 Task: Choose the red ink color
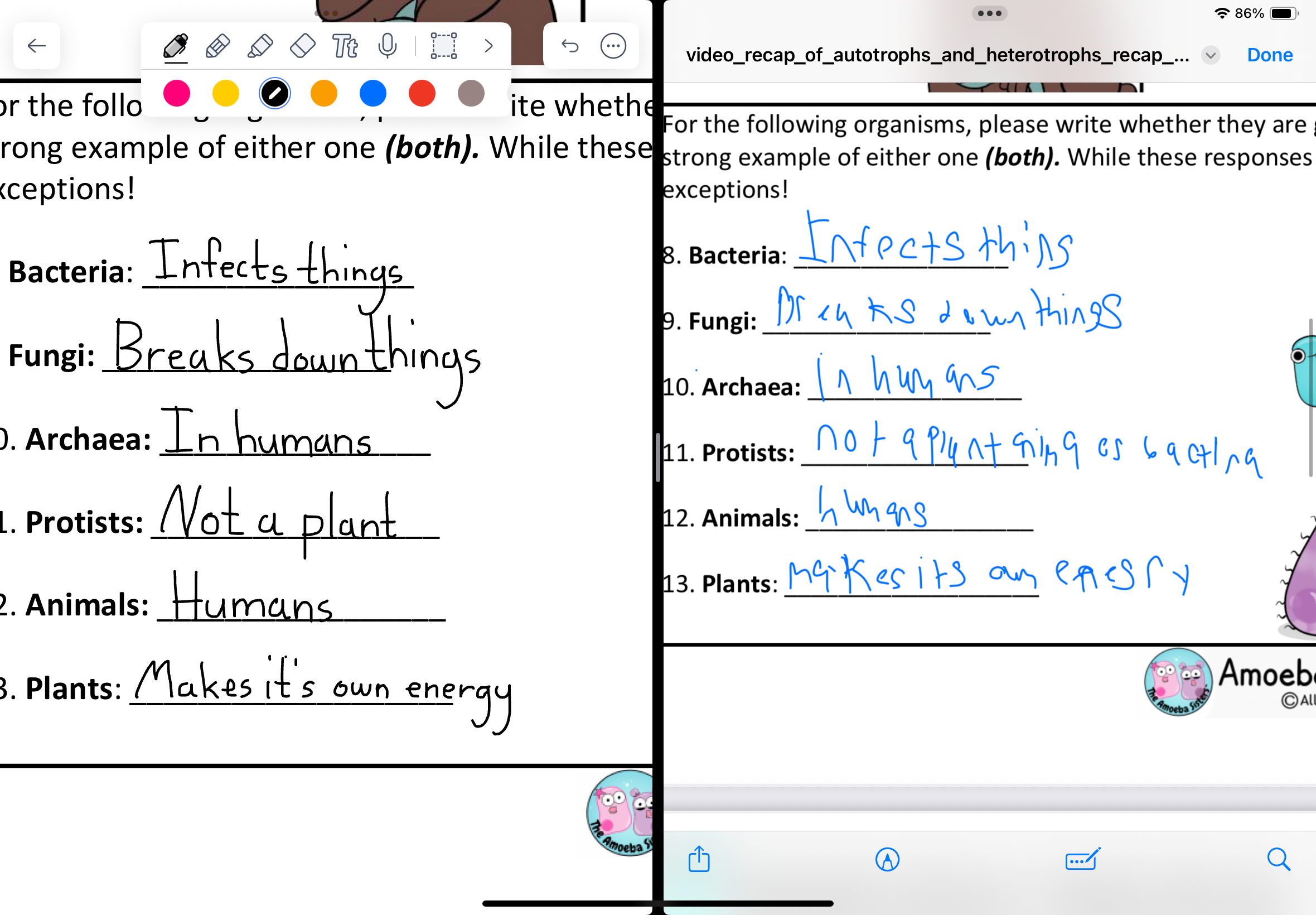422,93
